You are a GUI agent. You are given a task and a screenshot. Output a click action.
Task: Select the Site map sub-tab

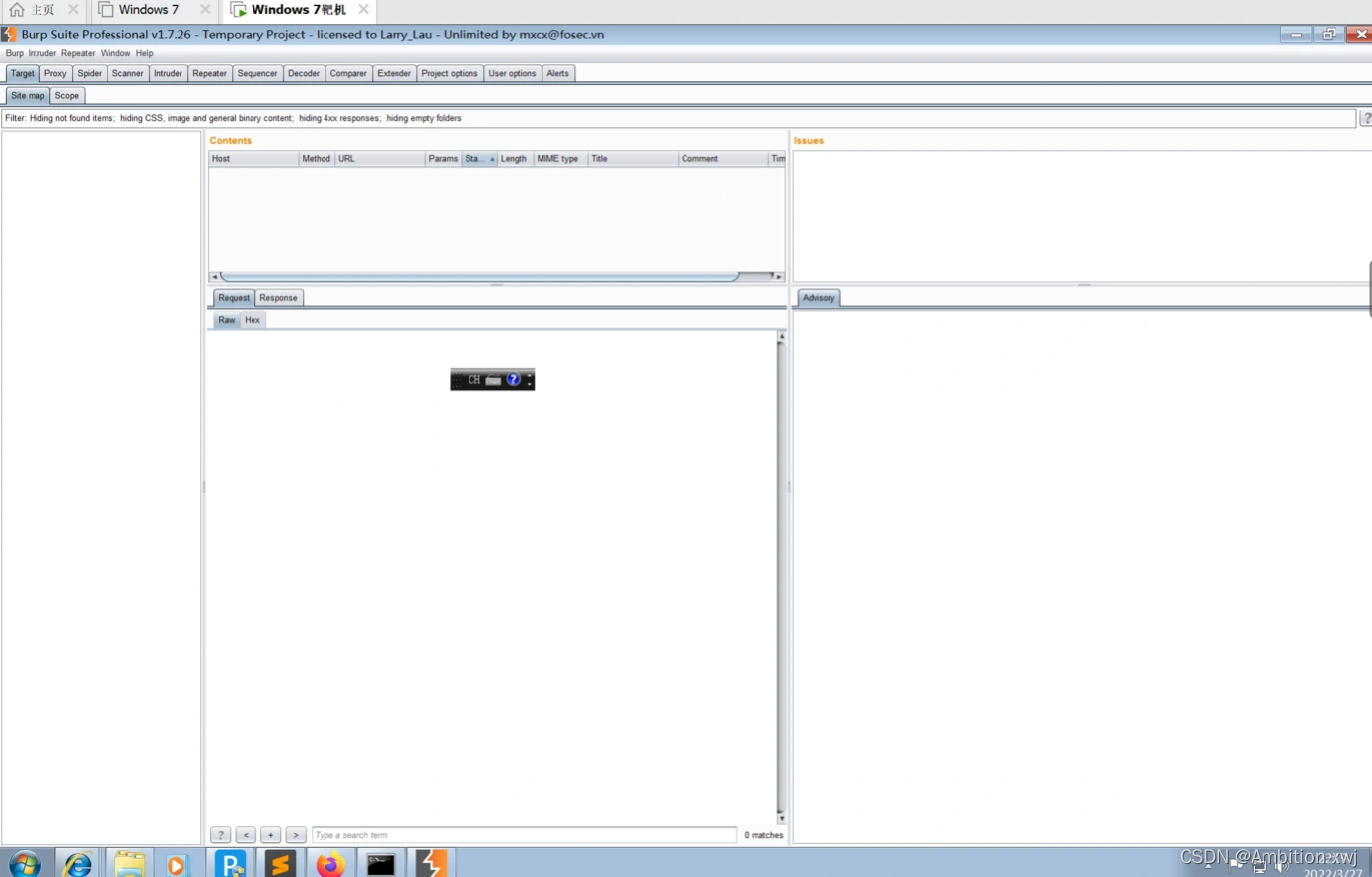point(28,96)
